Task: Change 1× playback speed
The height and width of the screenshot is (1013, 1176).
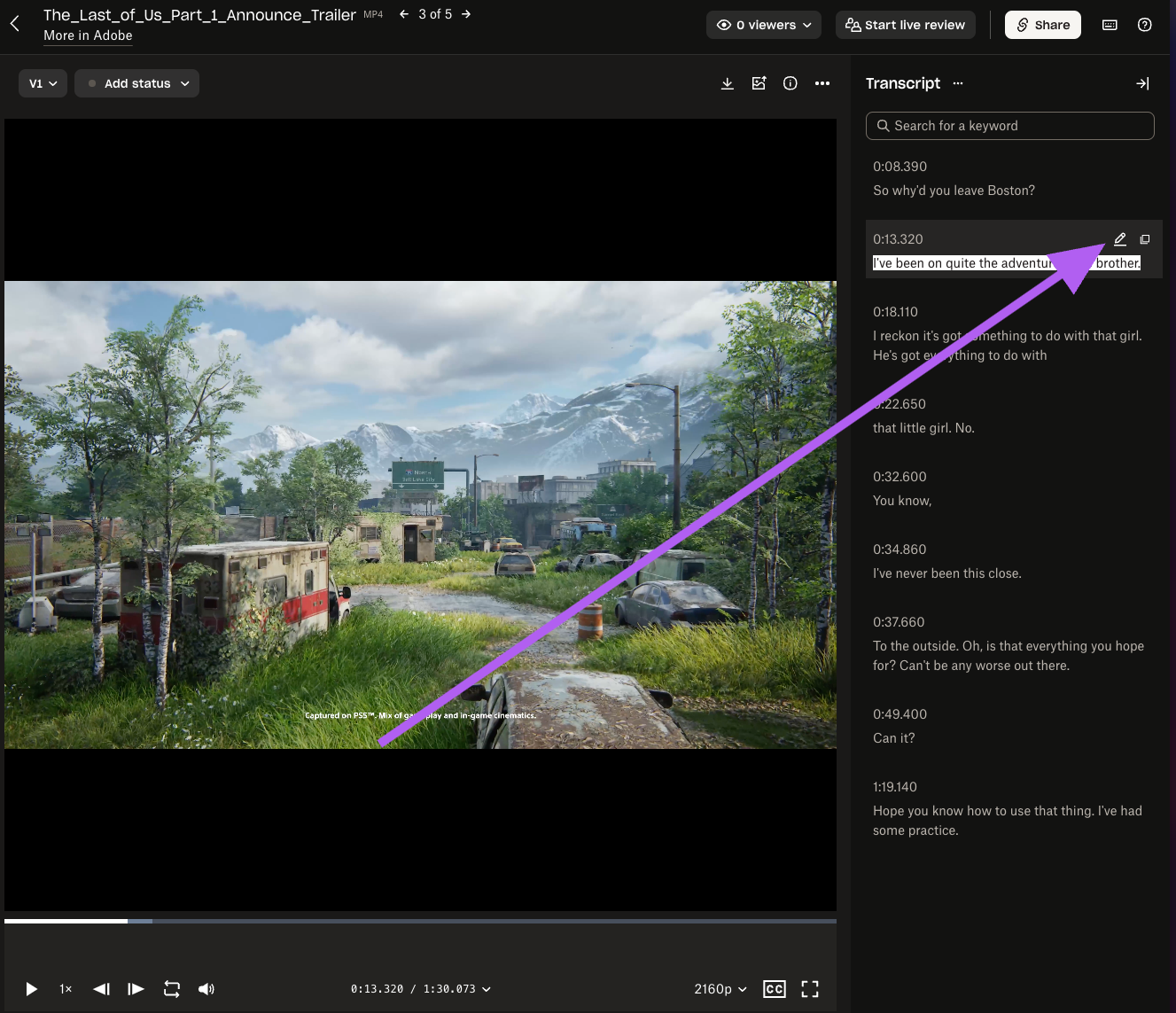Action: point(66,989)
